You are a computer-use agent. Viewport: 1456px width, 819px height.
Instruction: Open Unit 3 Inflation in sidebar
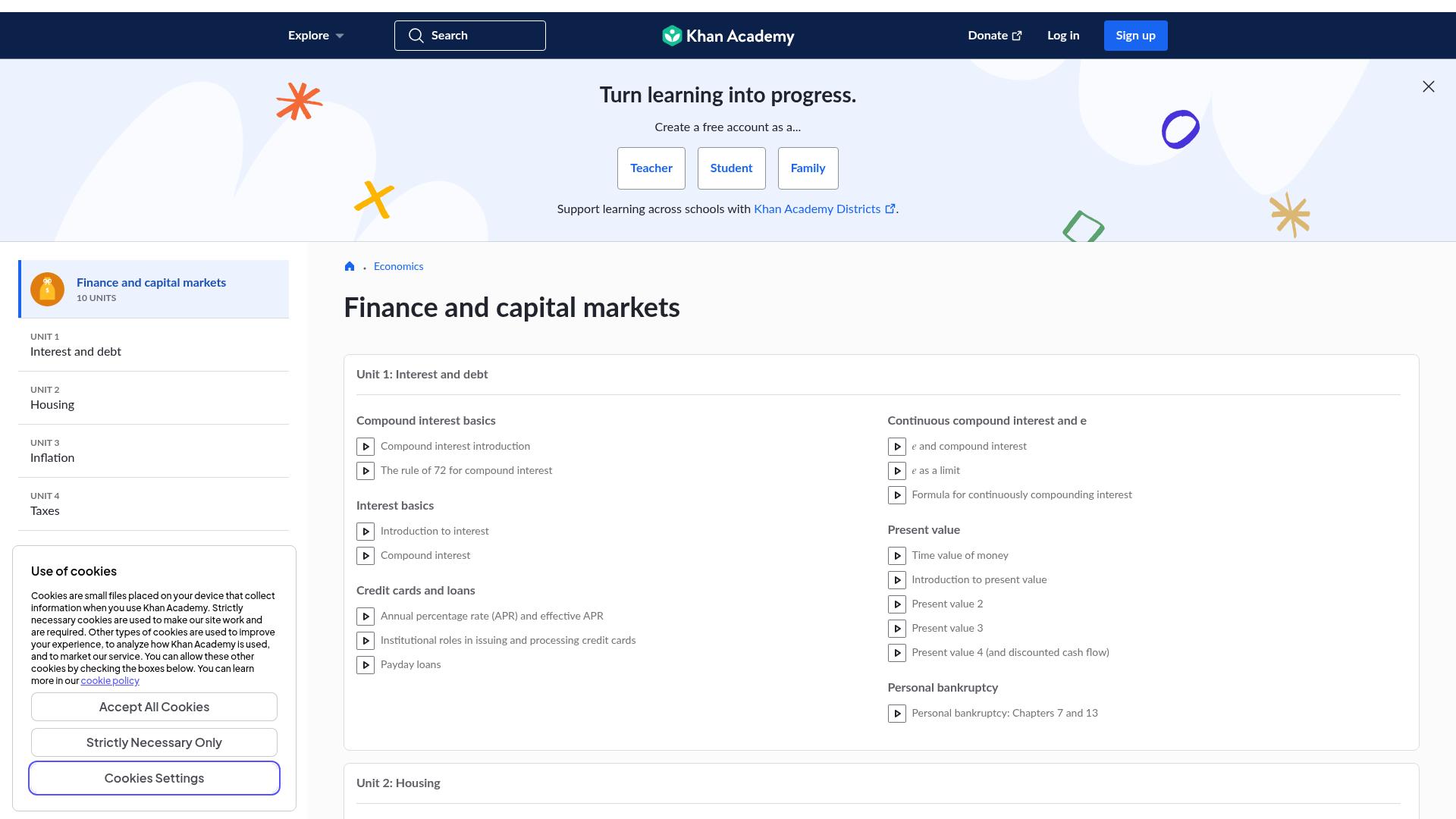click(x=153, y=451)
